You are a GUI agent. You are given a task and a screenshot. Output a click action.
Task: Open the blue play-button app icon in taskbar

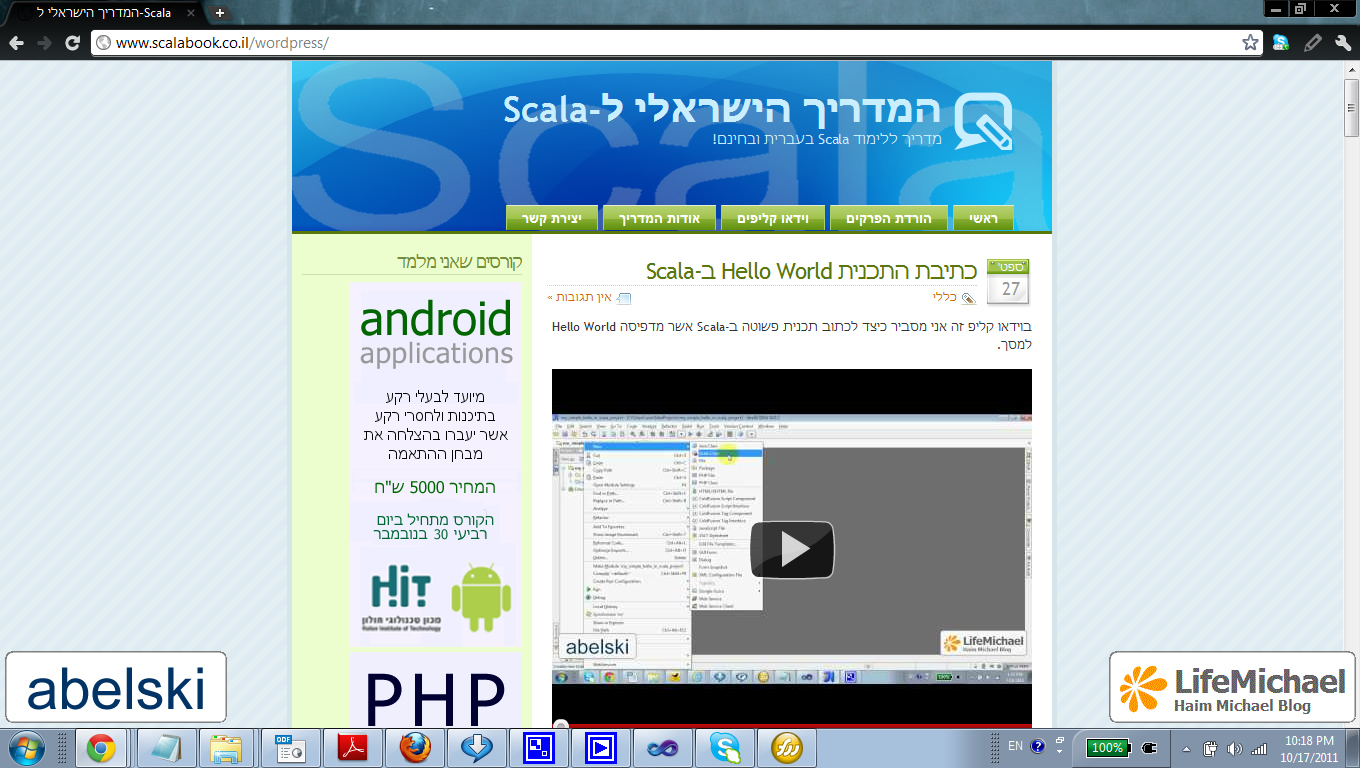(x=601, y=747)
